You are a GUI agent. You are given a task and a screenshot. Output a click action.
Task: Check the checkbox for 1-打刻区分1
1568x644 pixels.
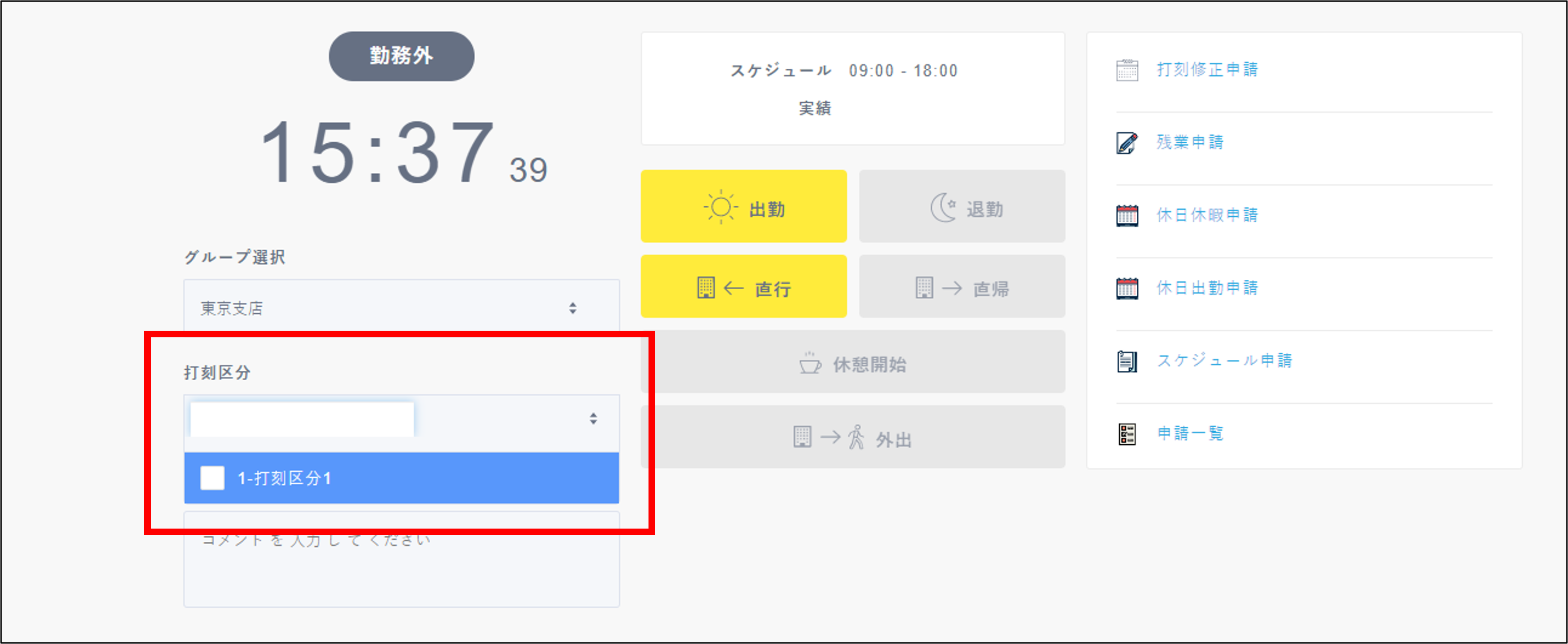coord(213,479)
